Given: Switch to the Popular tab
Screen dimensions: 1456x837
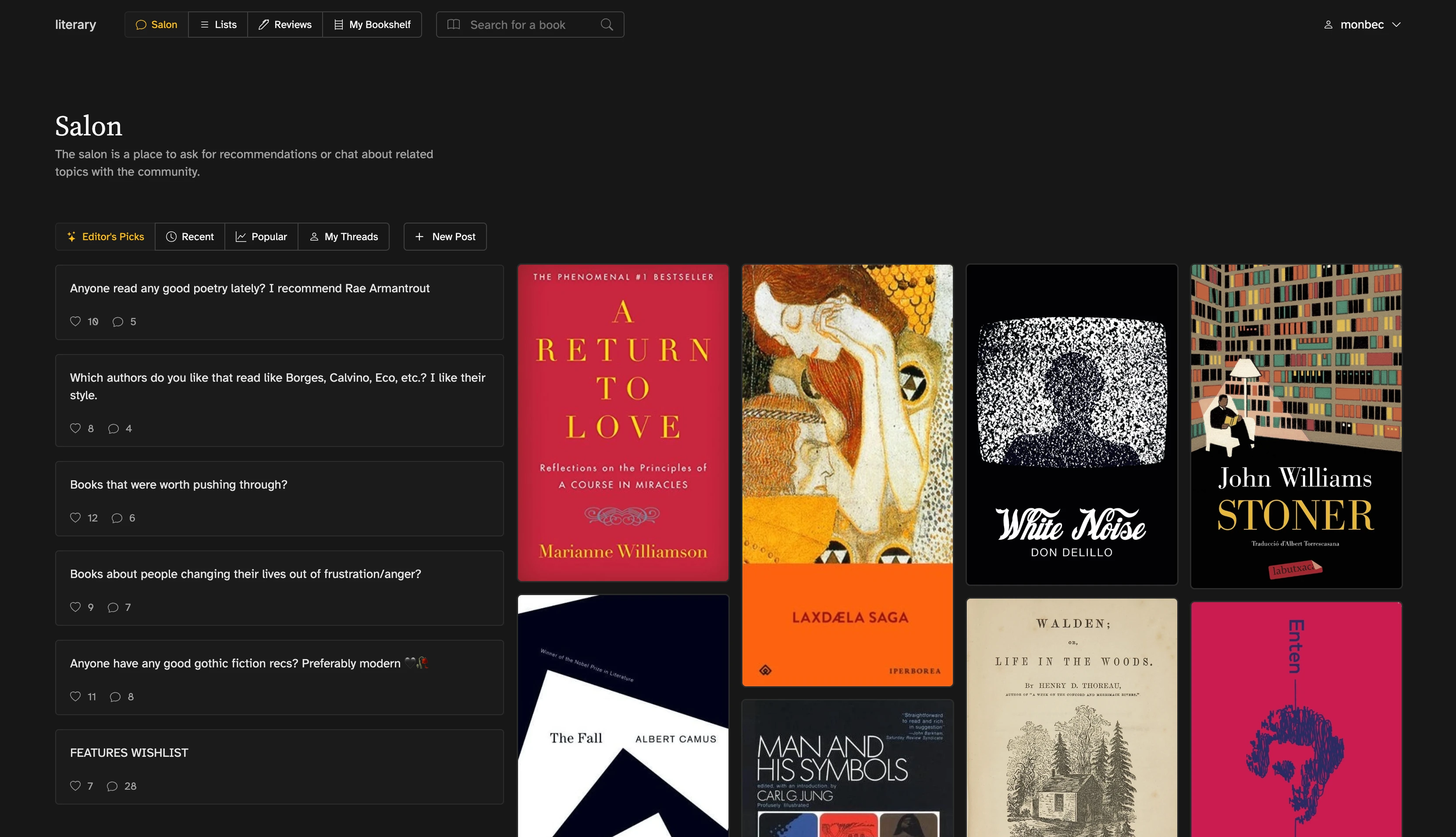Looking at the screenshot, I should (x=261, y=237).
